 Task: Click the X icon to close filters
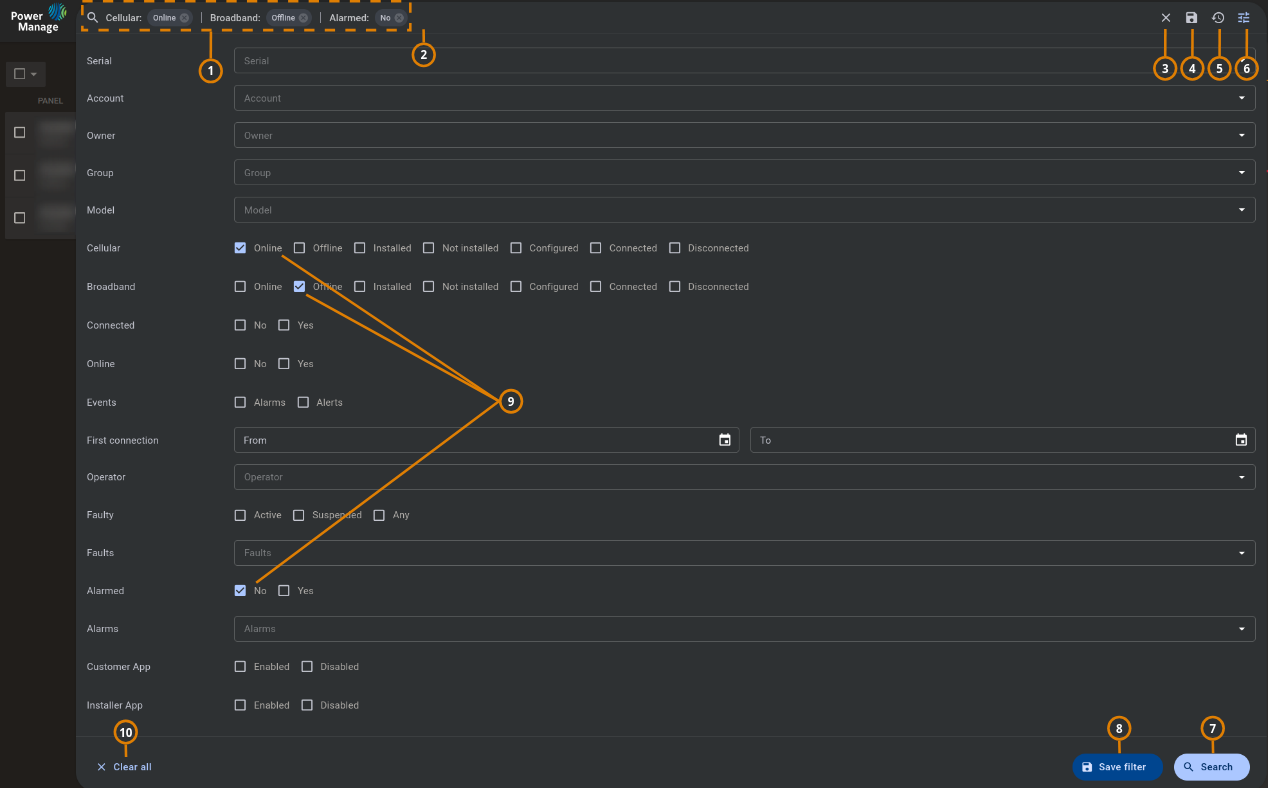(1165, 17)
